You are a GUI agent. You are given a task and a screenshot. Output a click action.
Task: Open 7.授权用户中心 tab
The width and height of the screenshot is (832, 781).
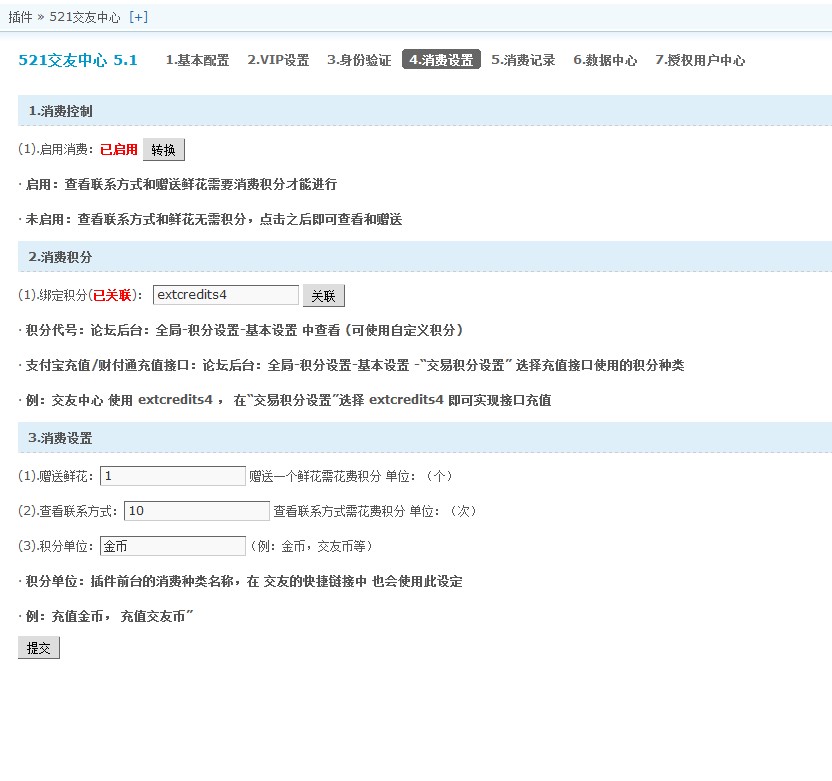[x=700, y=60]
